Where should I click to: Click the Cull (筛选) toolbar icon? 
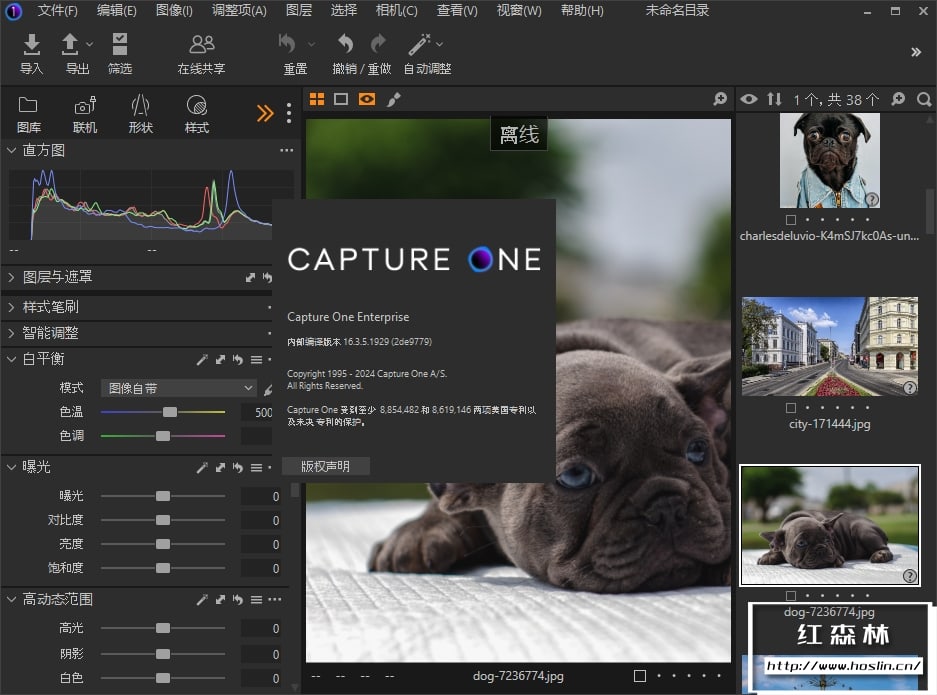(x=120, y=45)
